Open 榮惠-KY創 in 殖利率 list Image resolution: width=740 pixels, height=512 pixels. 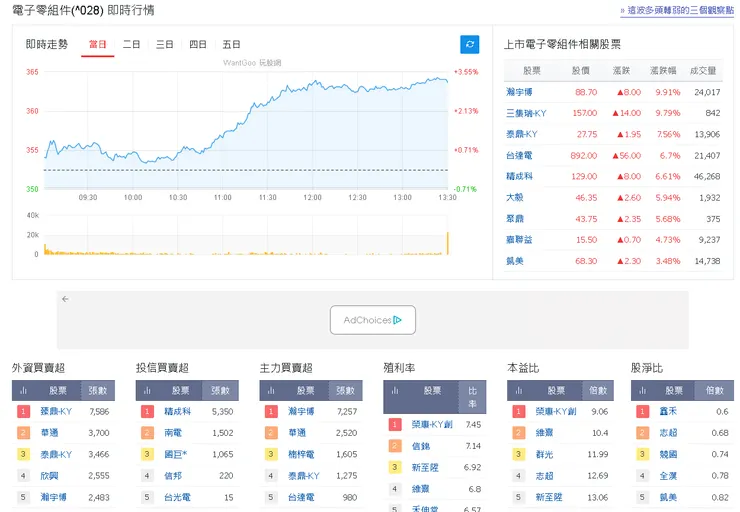click(x=432, y=425)
